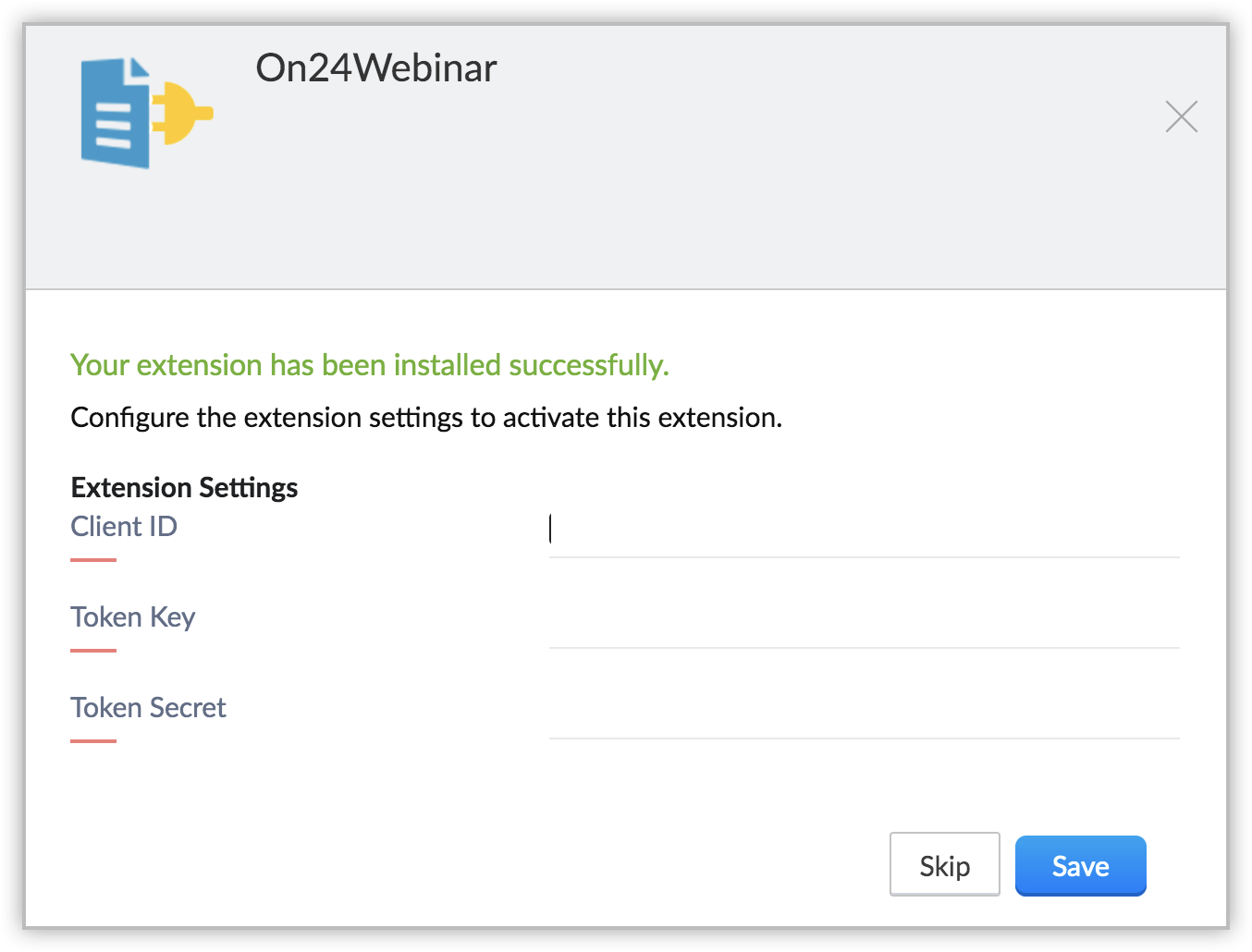
Task: Focus the Client ID input field
Action: (864, 531)
